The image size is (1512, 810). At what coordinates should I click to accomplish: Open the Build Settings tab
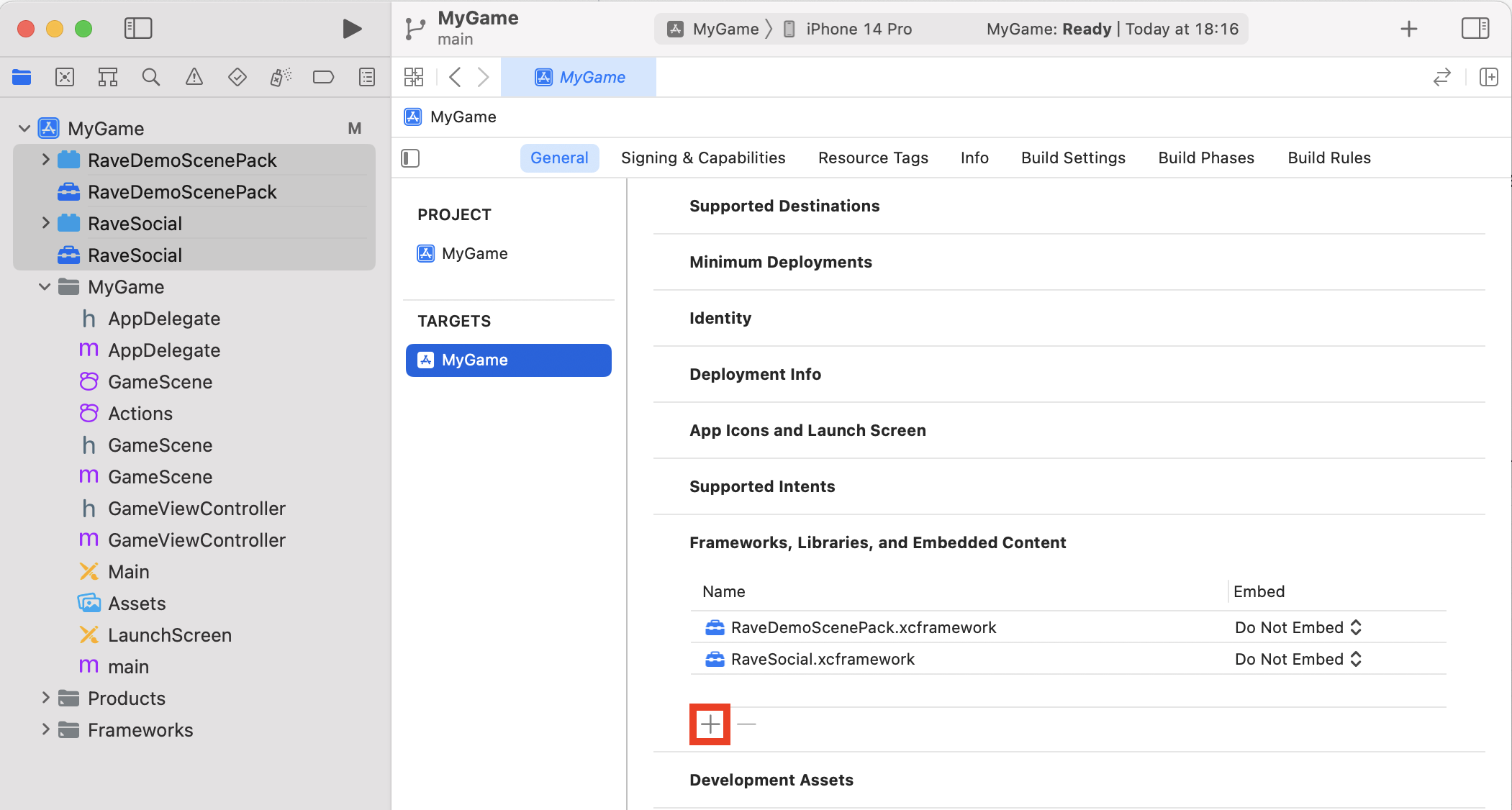(1073, 158)
